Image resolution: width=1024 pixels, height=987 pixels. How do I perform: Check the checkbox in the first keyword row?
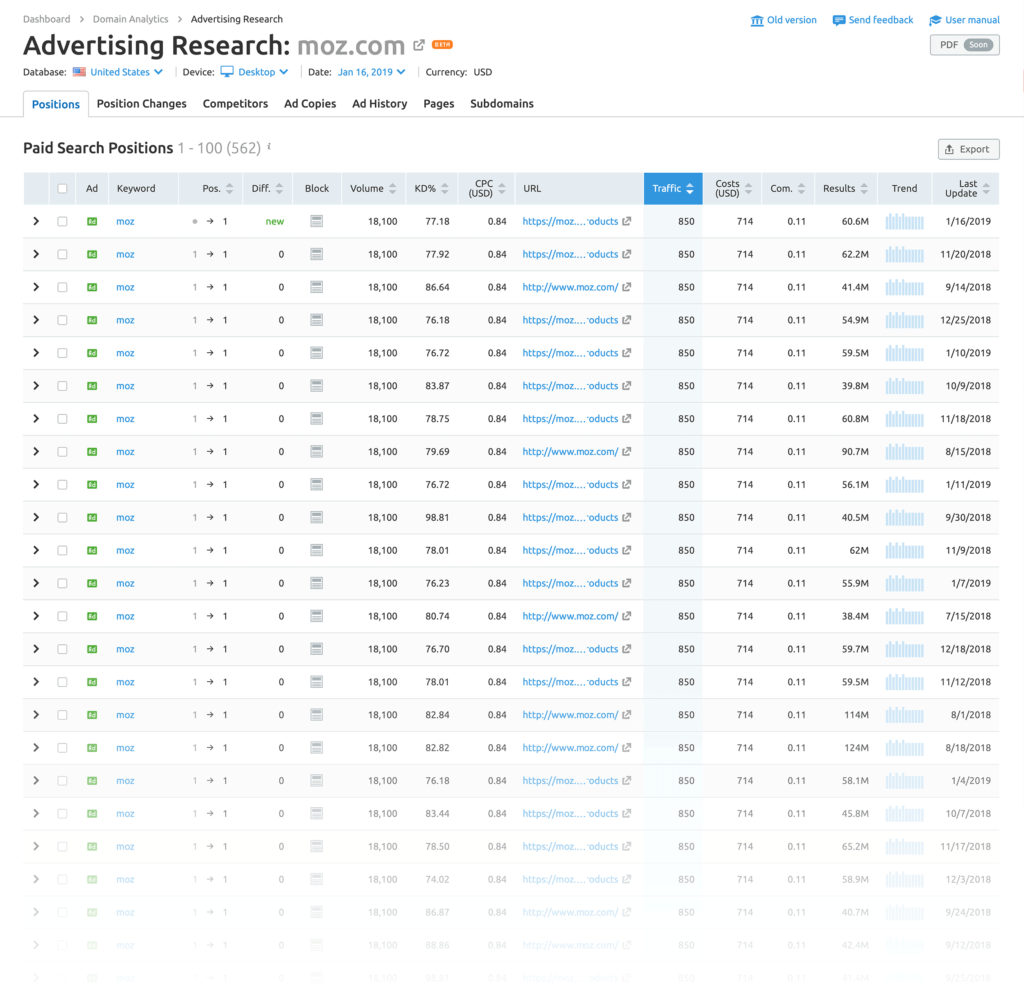coord(62,221)
